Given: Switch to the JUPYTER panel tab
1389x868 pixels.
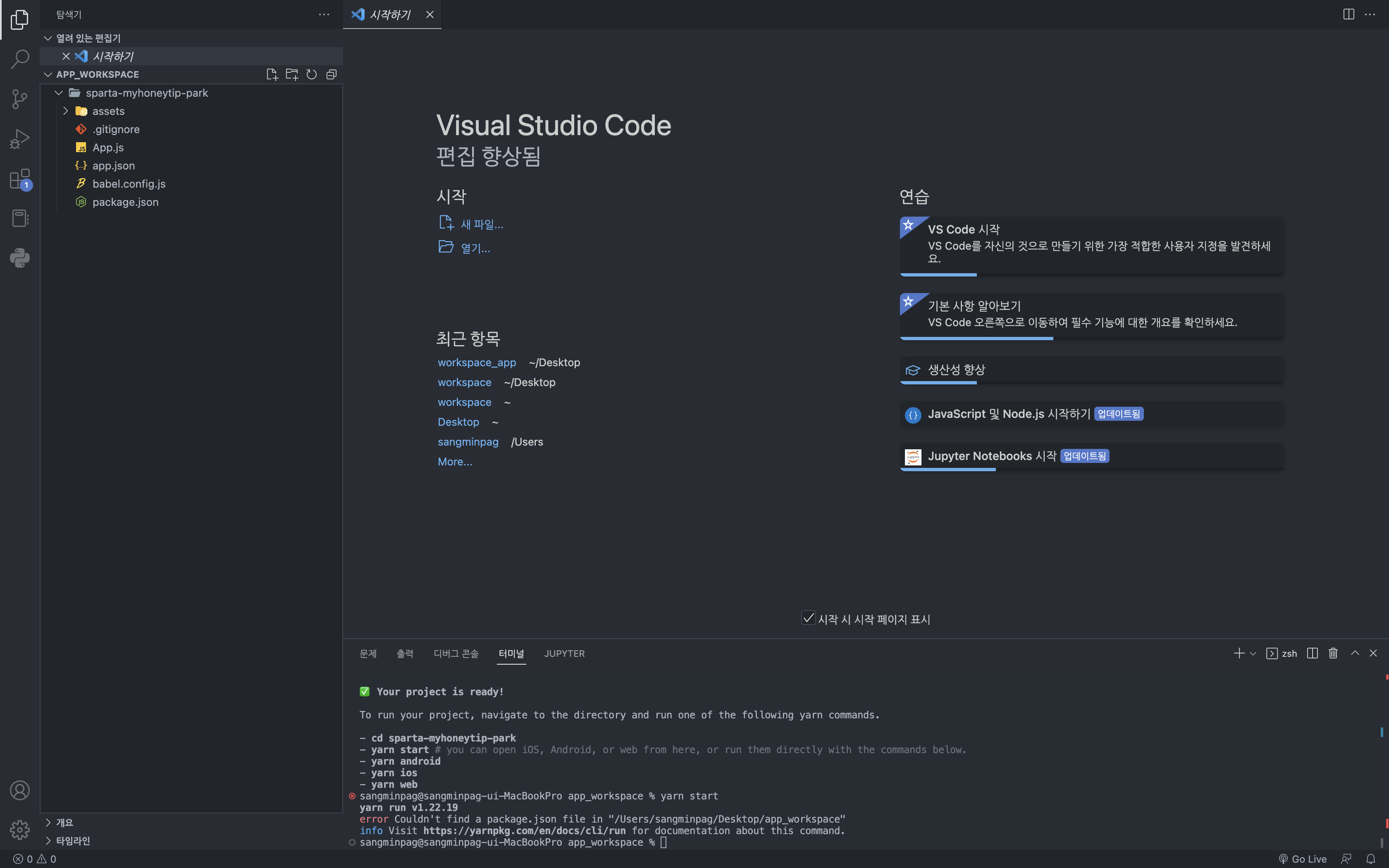Looking at the screenshot, I should point(564,653).
